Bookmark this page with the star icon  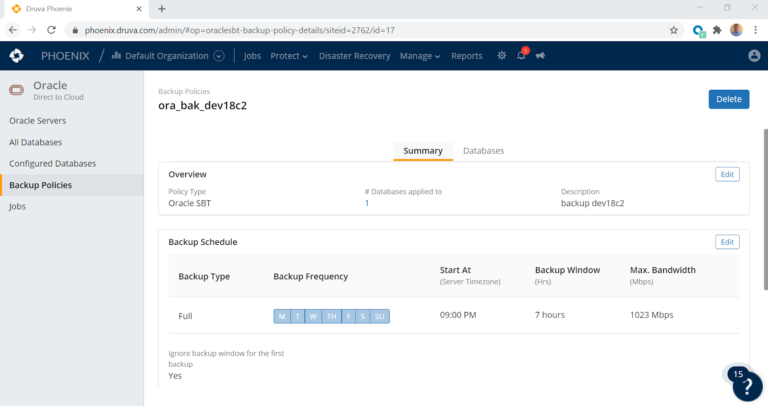click(x=674, y=30)
